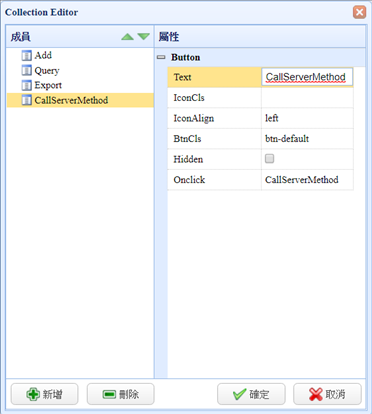Move member down with green down arrow

[144, 37]
